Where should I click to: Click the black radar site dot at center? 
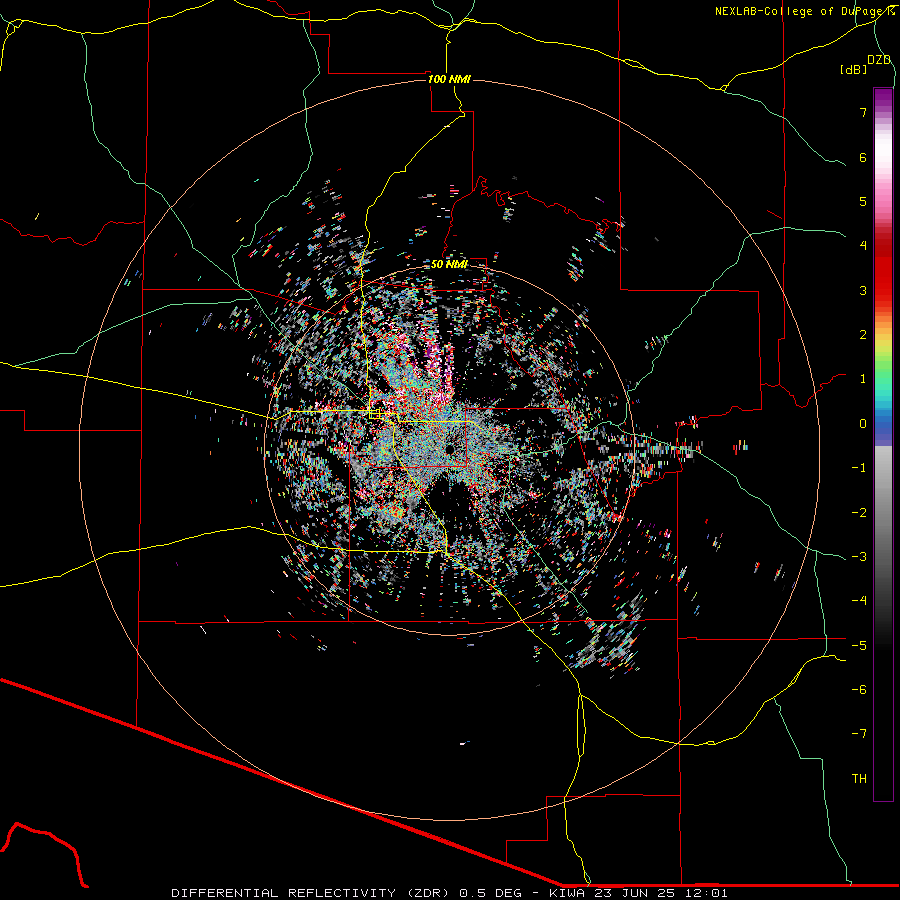(449, 448)
